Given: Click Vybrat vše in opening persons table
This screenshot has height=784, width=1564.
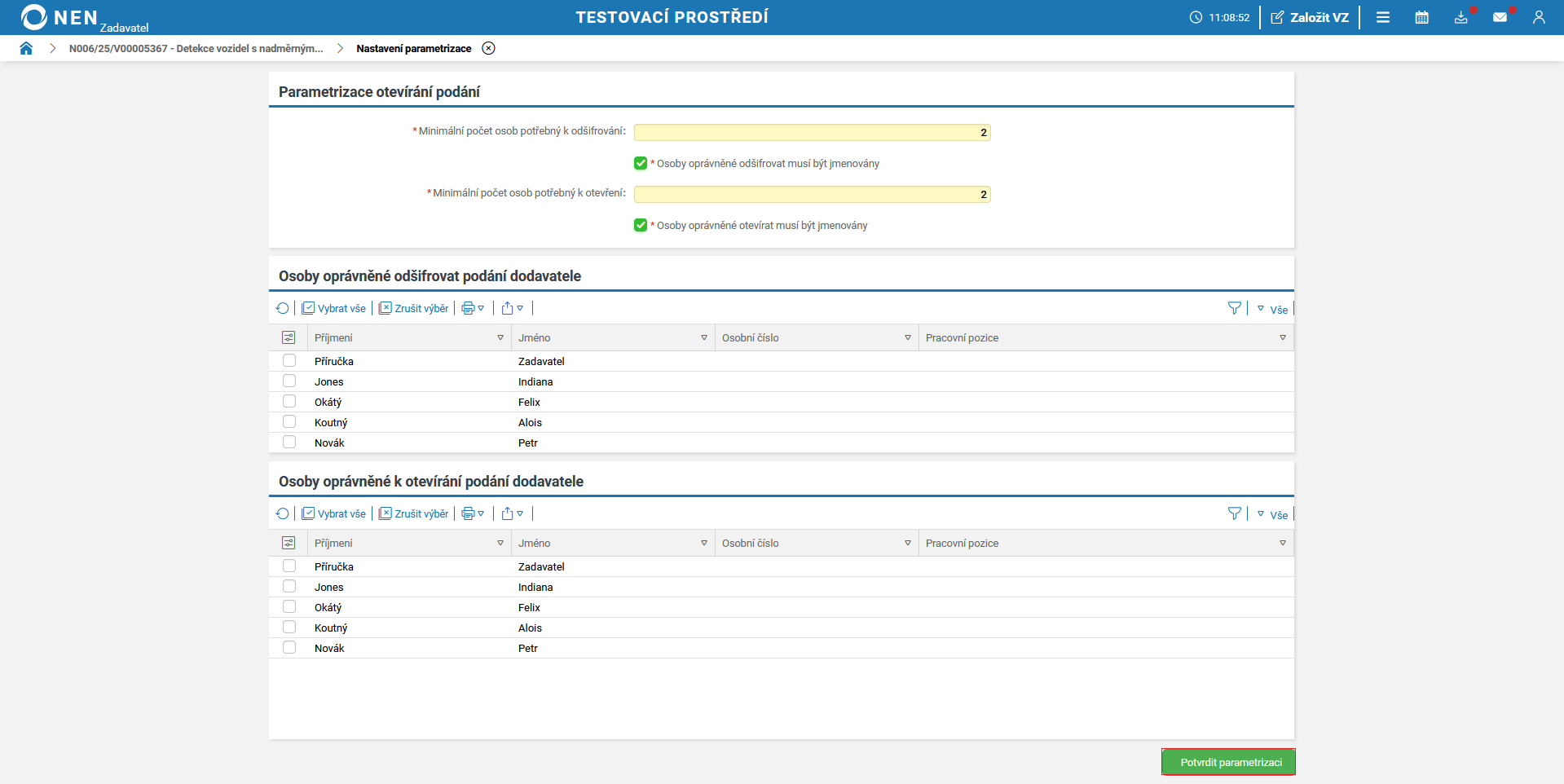Looking at the screenshot, I should pos(333,513).
